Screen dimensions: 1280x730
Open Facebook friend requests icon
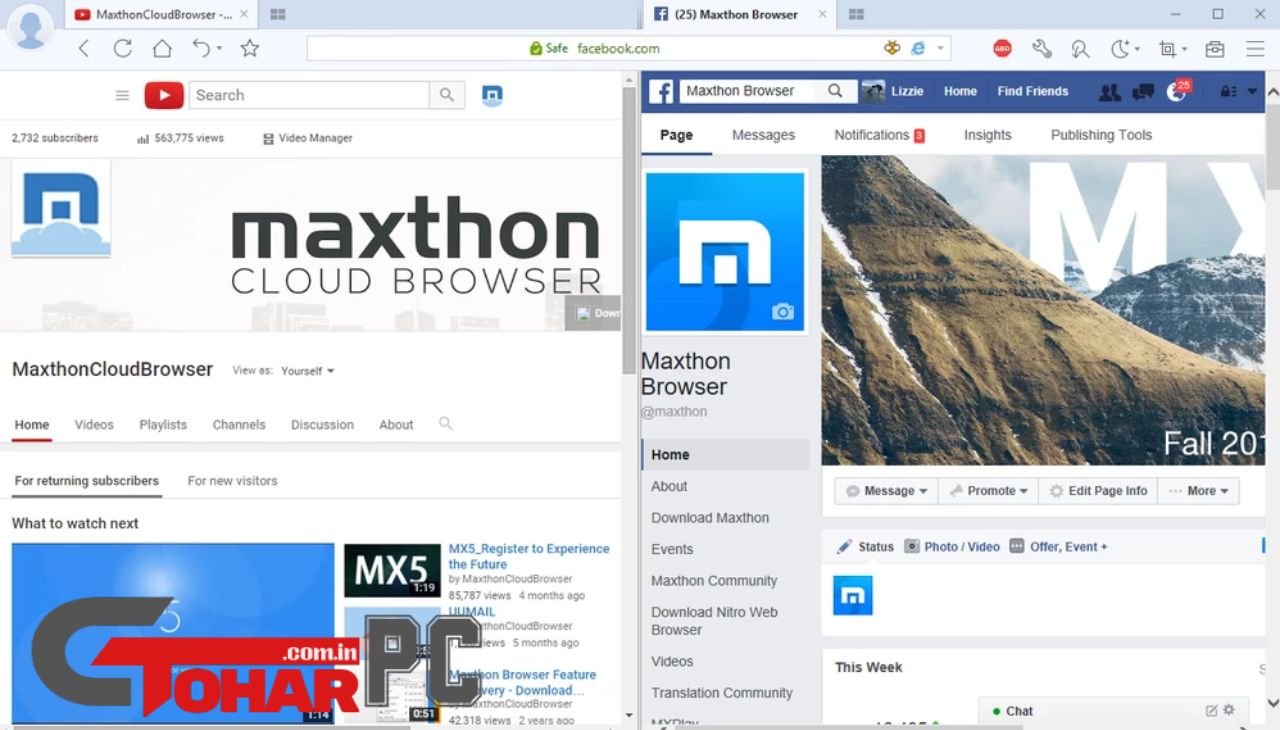click(x=1109, y=91)
